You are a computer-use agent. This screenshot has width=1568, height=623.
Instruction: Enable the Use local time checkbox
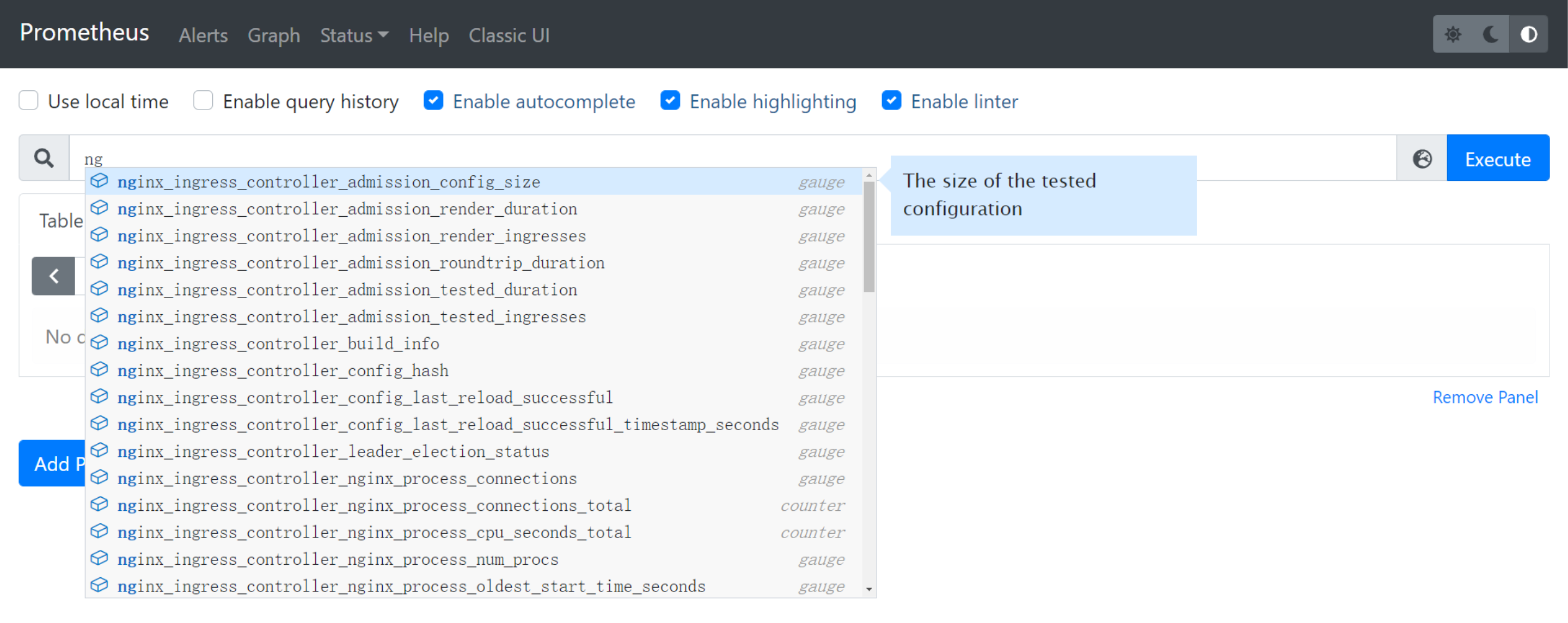click(x=29, y=101)
